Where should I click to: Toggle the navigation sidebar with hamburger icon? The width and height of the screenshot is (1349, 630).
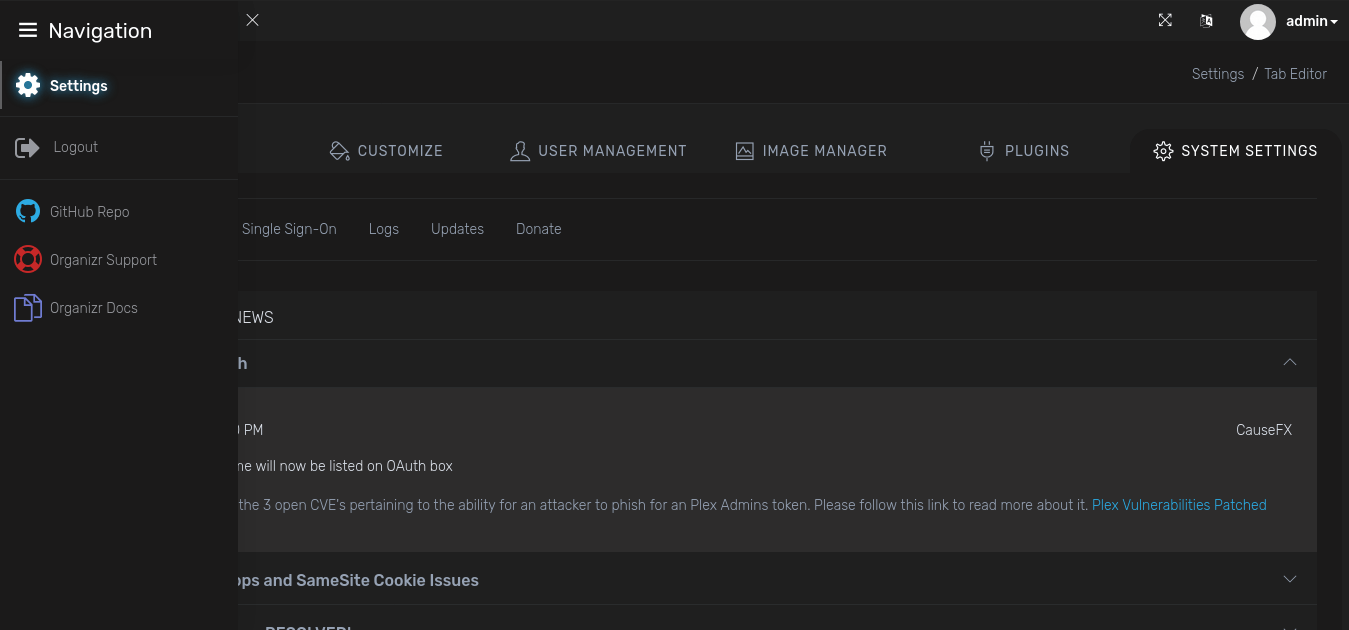[x=27, y=28]
